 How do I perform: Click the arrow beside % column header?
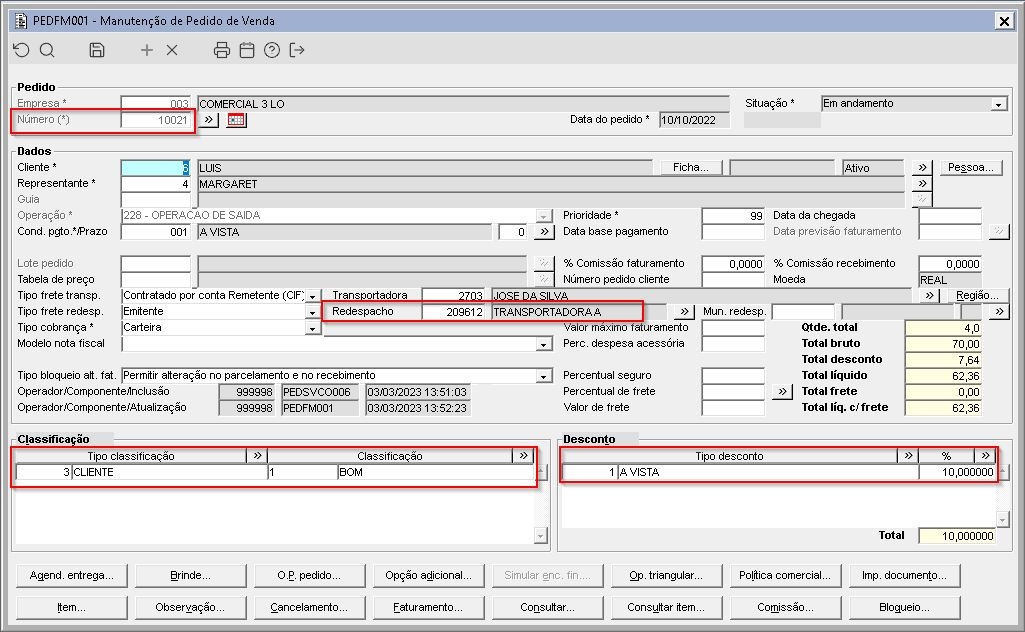click(x=985, y=456)
